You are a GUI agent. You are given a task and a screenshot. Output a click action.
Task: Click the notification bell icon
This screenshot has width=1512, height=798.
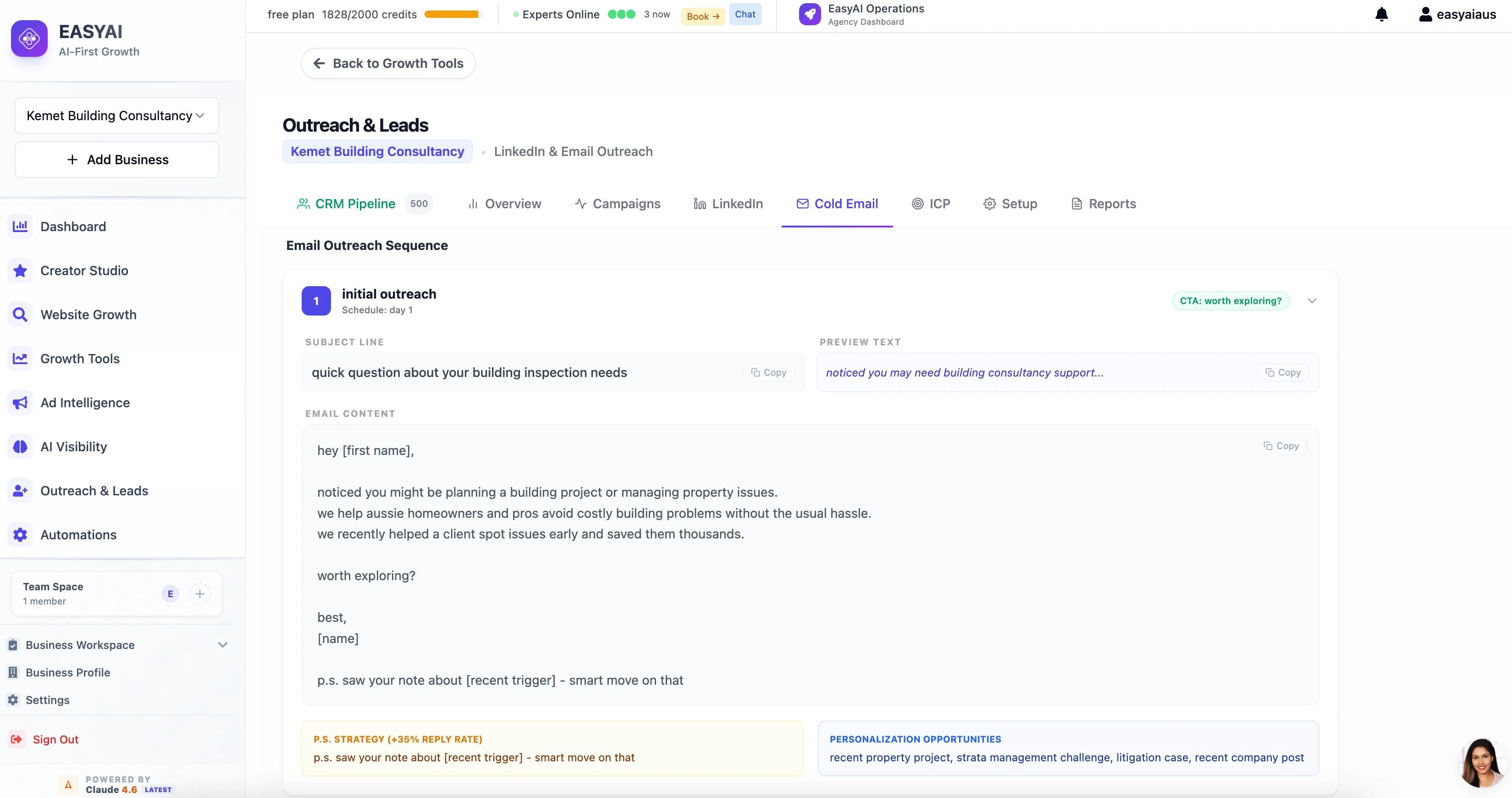[x=1382, y=14]
